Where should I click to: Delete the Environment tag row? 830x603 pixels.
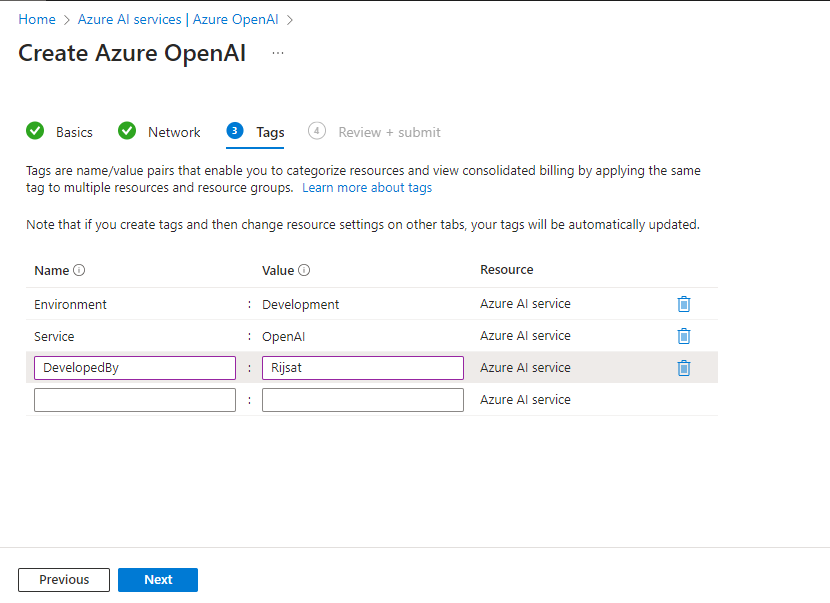coord(683,304)
